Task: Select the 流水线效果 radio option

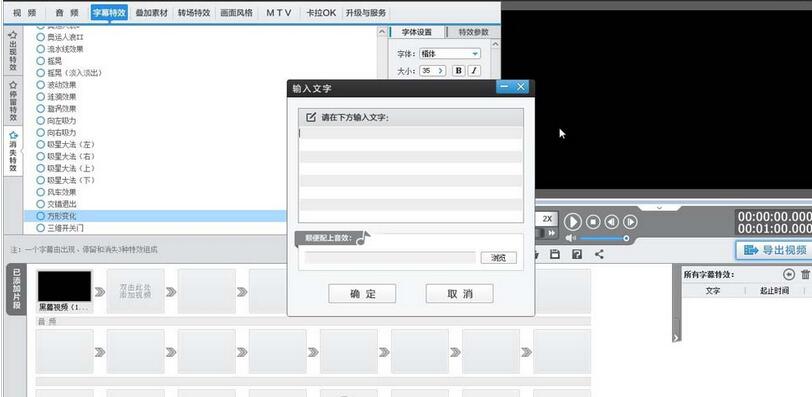Action: click(40, 49)
